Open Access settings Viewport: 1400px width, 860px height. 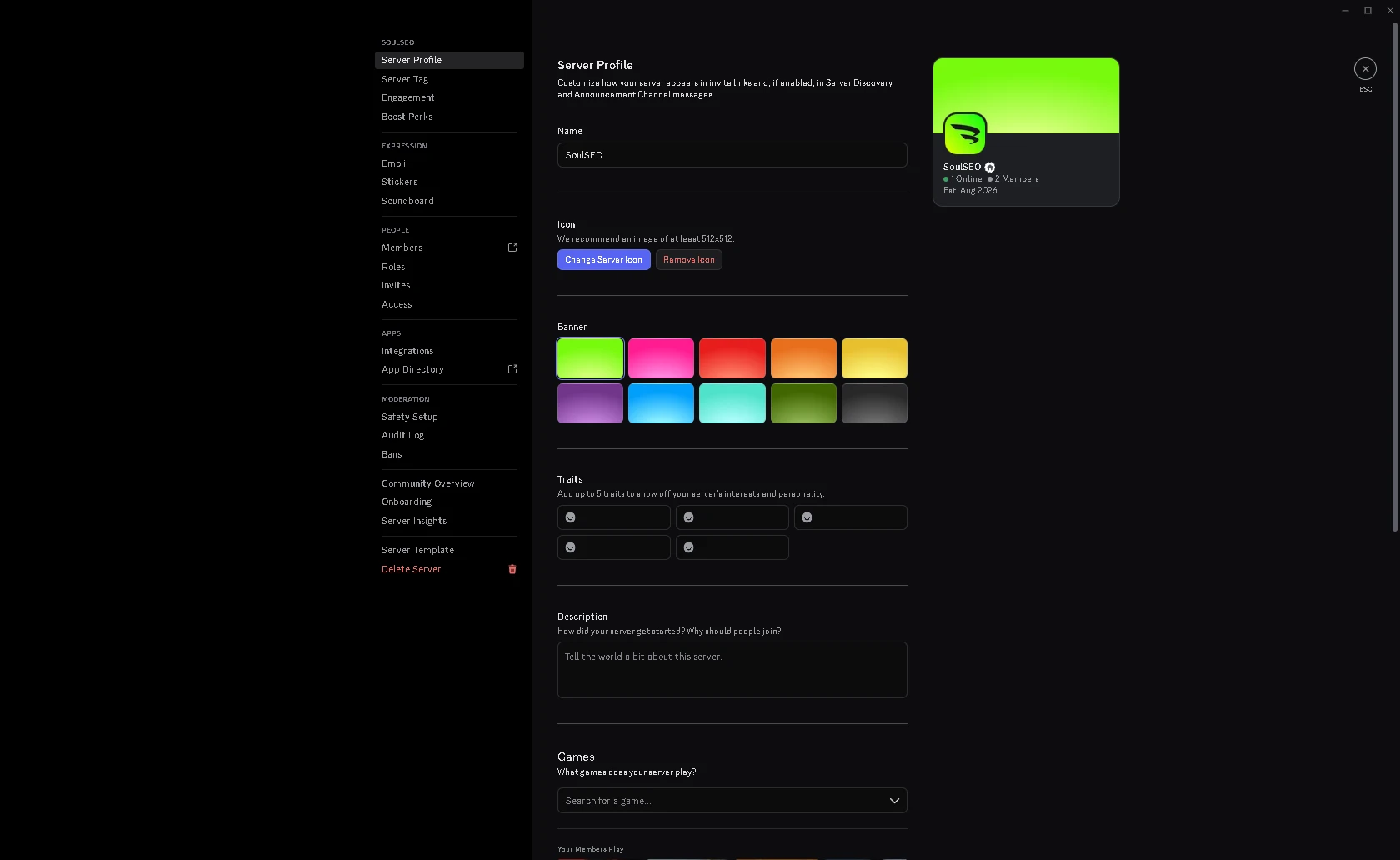(x=449, y=304)
